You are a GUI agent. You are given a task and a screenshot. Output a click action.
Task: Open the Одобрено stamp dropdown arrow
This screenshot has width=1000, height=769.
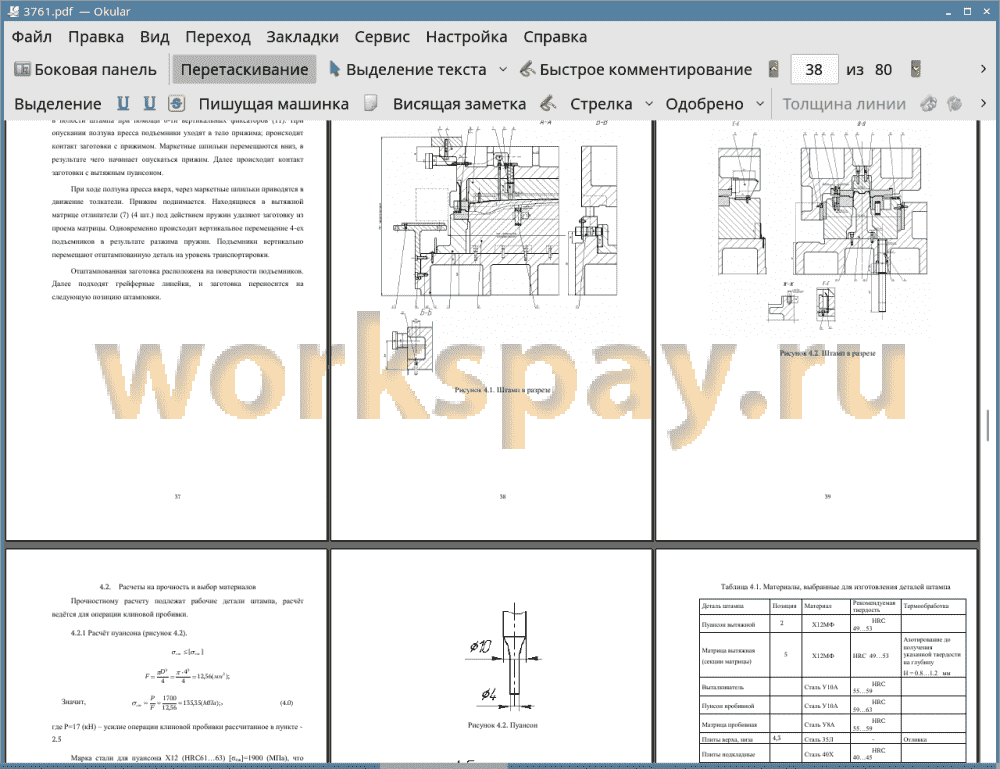tap(760, 104)
